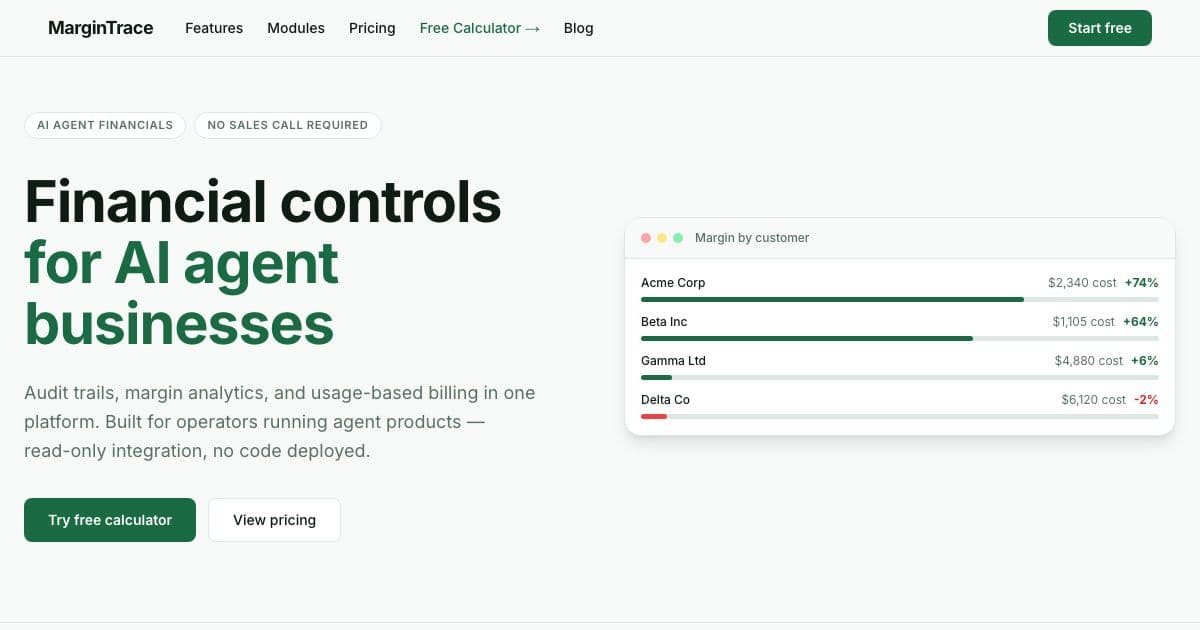Click the red window dot

coord(646,238)
